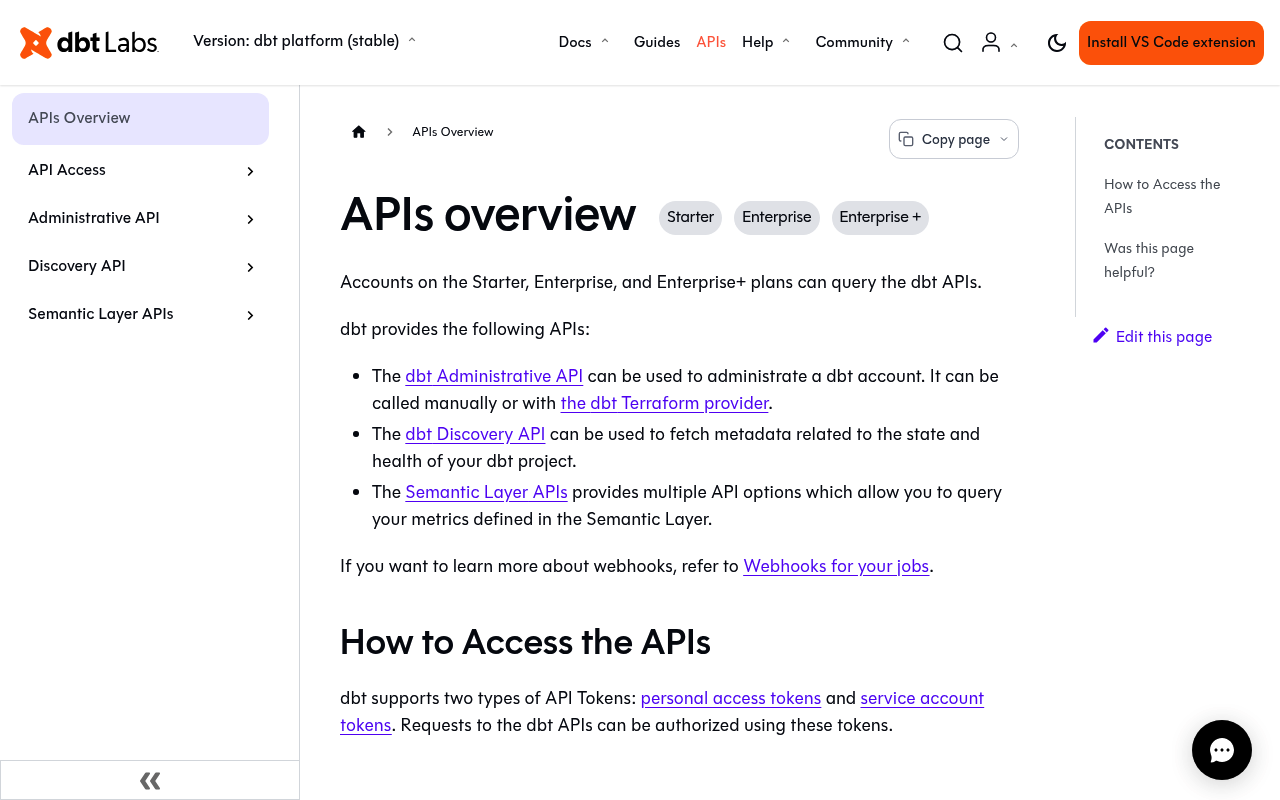The height and width of the screenshot is (800, 1280).
Task: Click the Enterprise + plan badge
Action: tap(880, 218)
